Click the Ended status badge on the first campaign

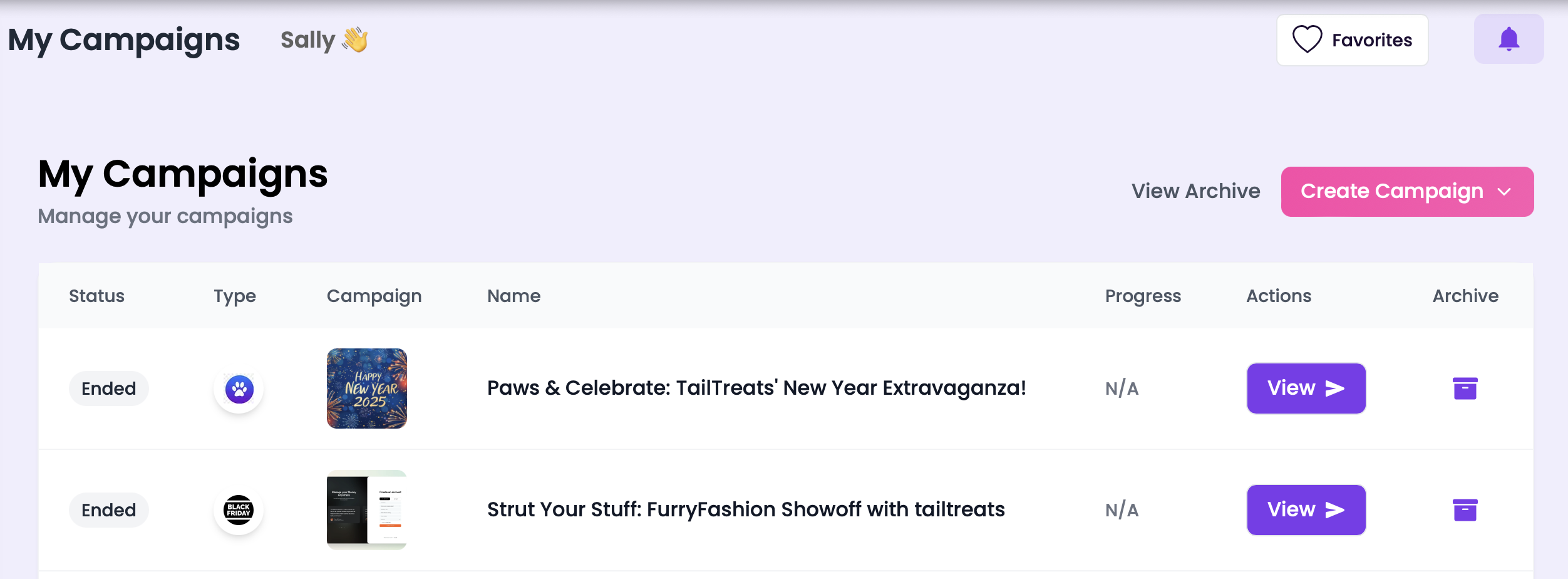(109, 389)
